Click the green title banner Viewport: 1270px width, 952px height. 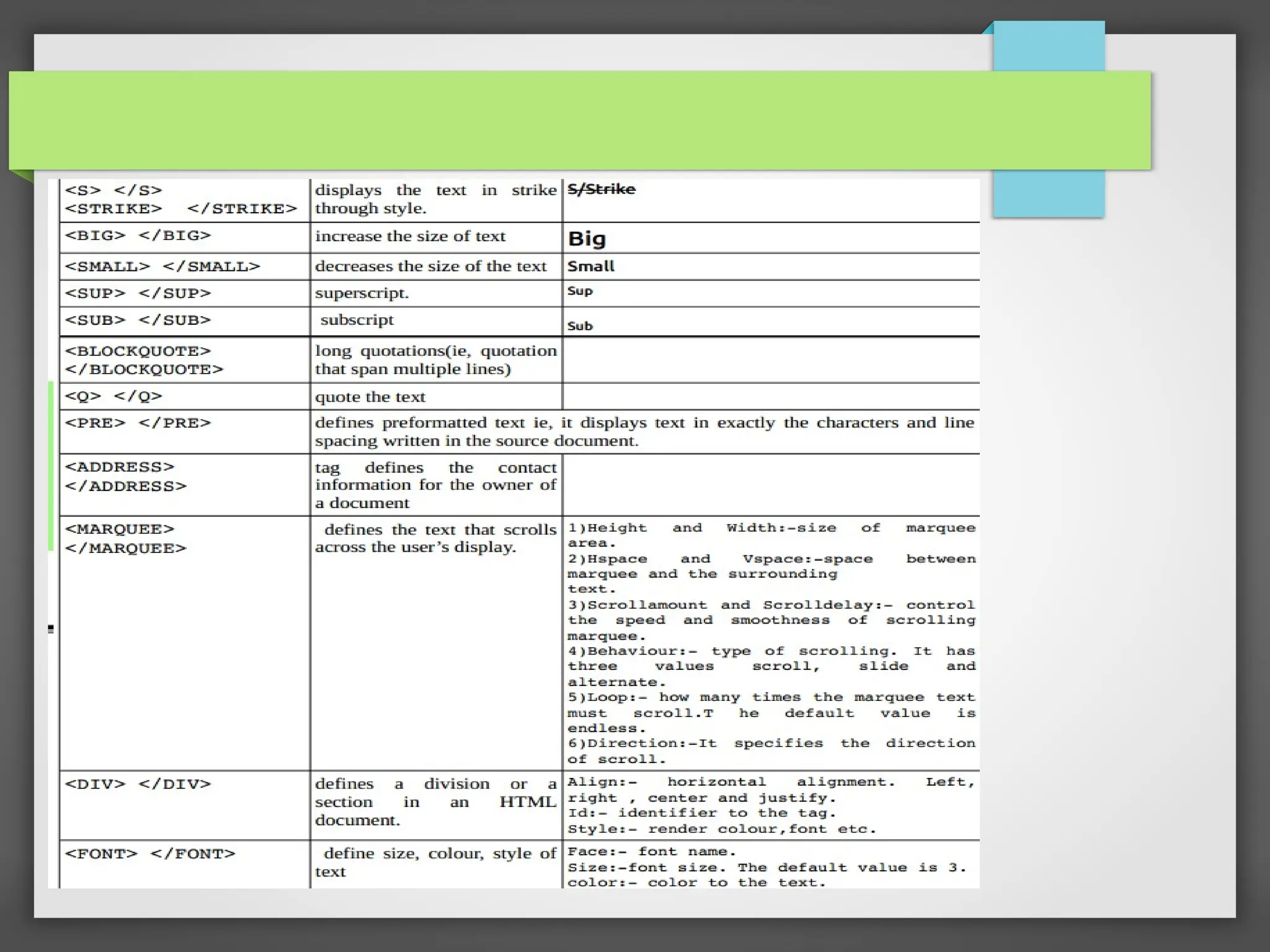(x=579, y=120)
